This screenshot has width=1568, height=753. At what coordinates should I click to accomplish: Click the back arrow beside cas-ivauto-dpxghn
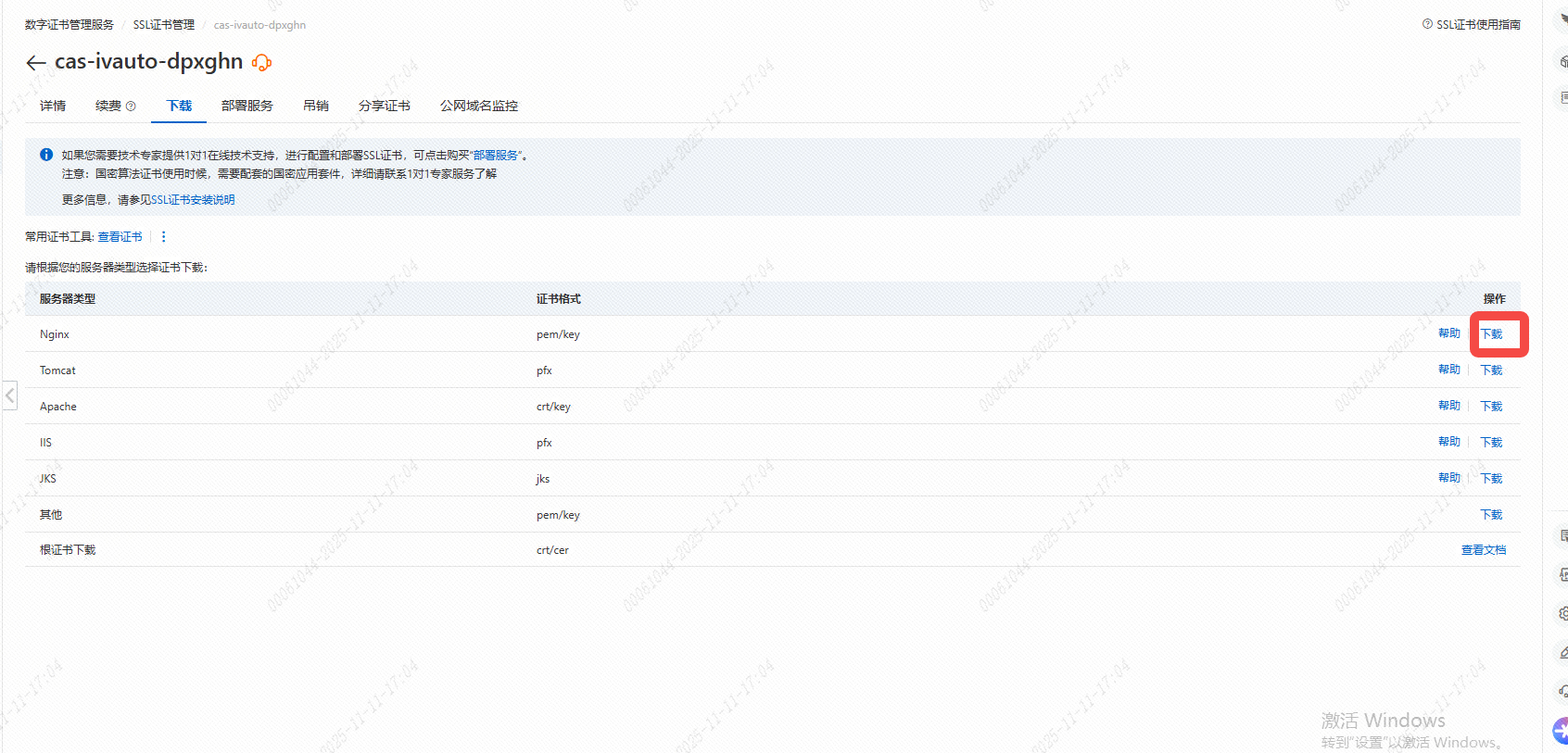pos(35,63)
